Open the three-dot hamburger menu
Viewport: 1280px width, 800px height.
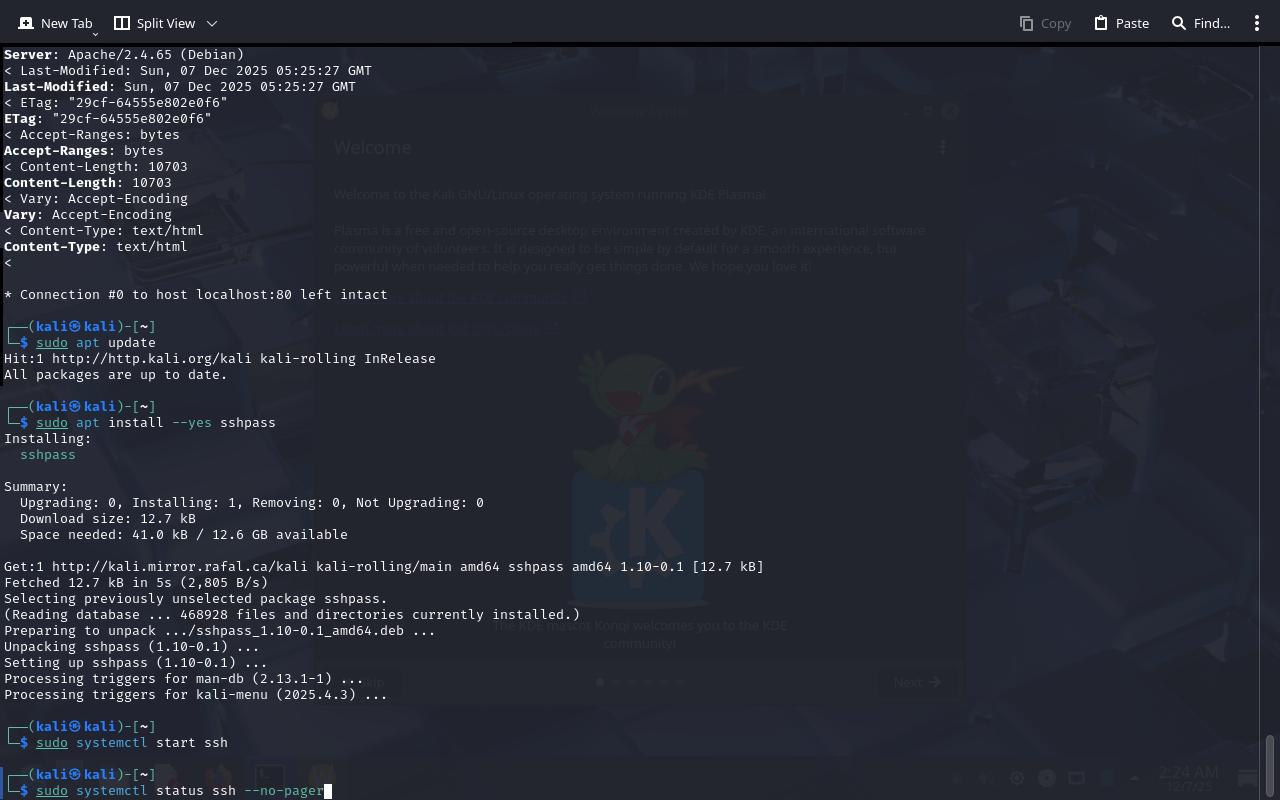(1257, 23)
